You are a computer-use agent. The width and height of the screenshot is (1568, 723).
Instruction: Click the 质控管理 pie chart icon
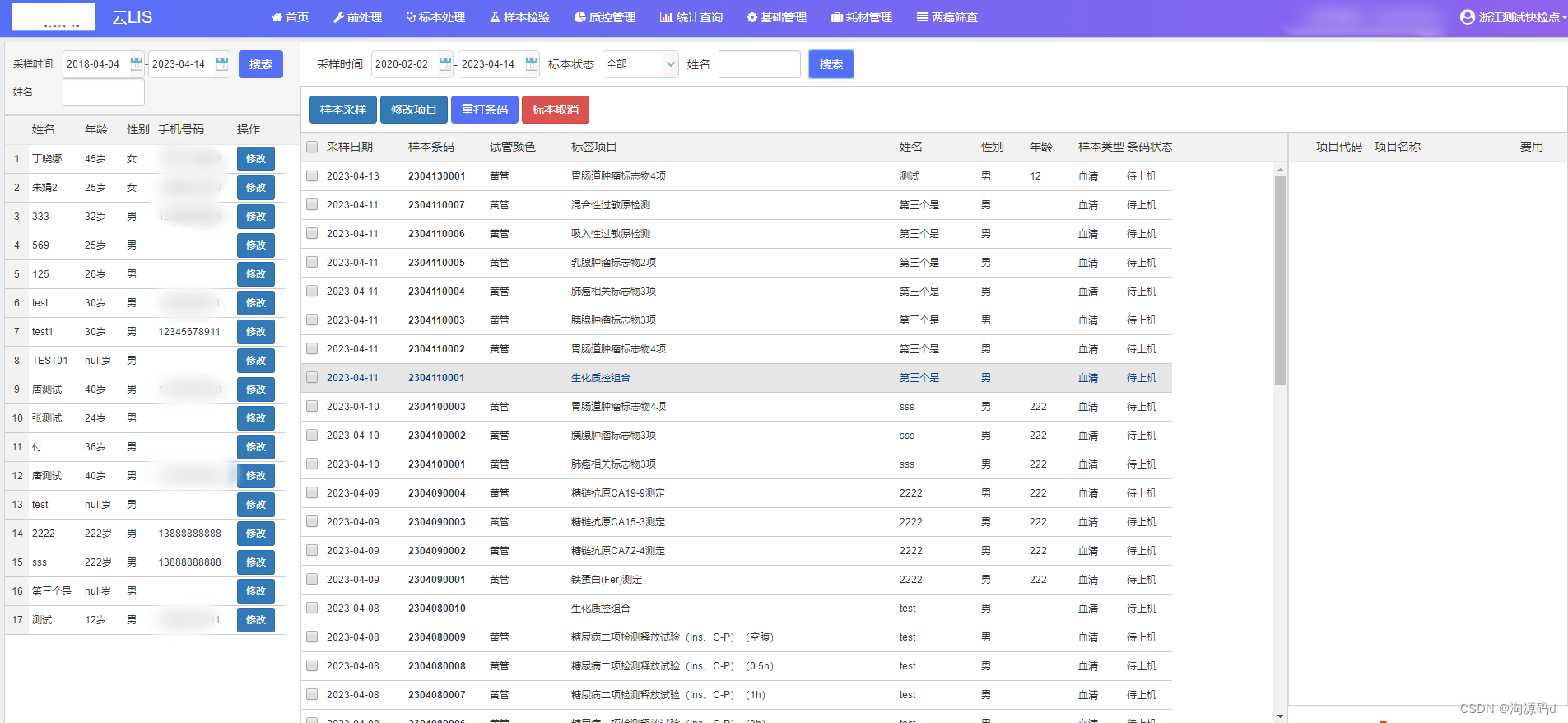point(579,17)
